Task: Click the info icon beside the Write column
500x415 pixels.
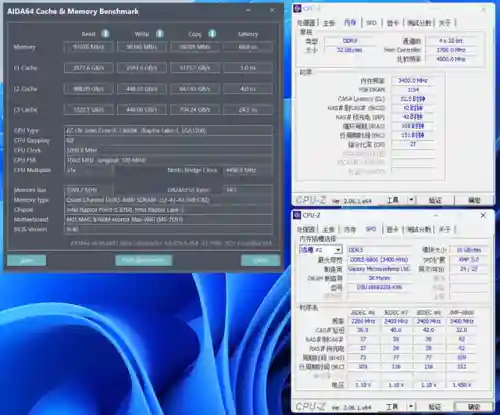Action: (x=160, y=34)
